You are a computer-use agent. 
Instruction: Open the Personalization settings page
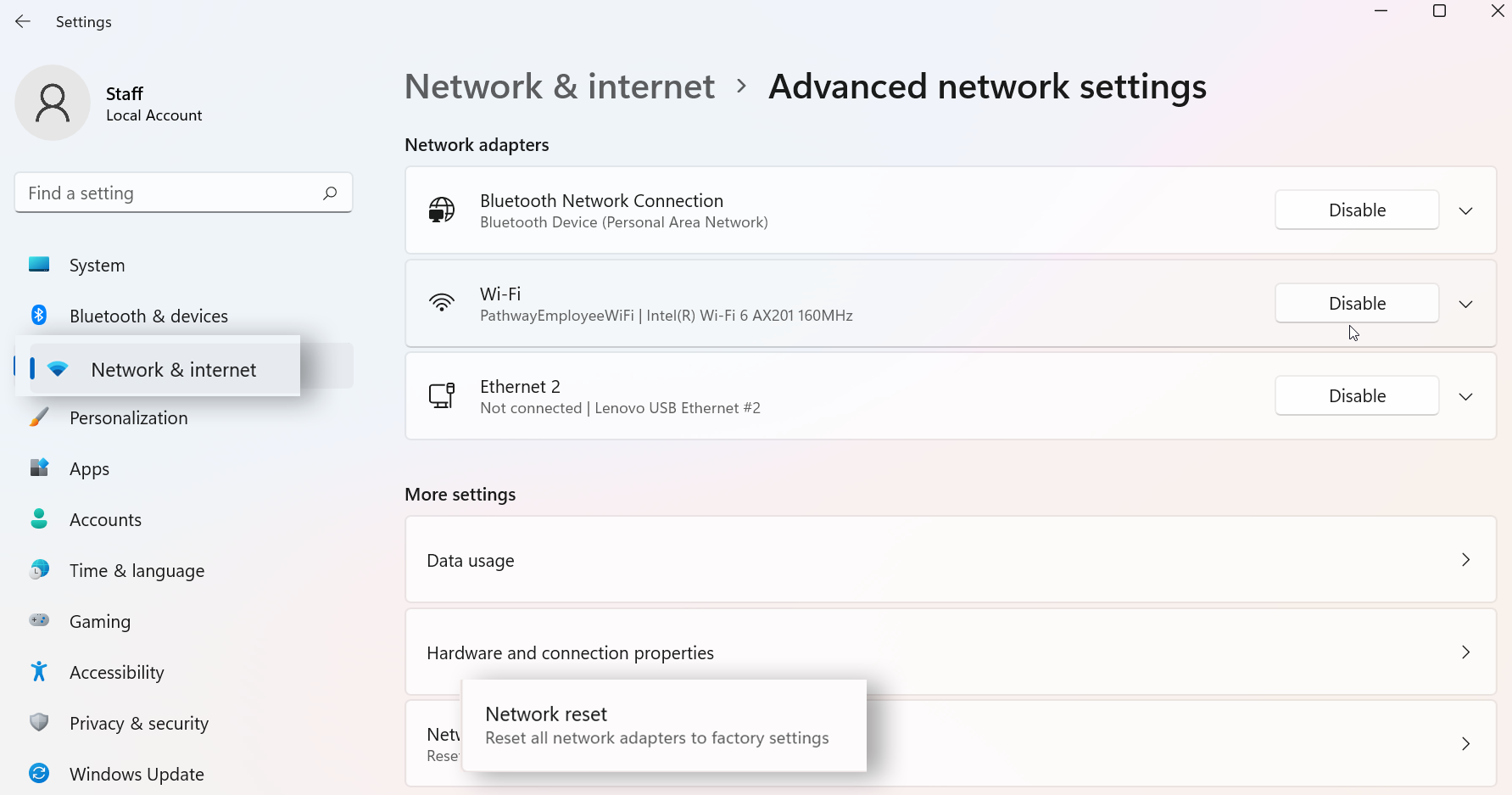(x=129, y=417)
